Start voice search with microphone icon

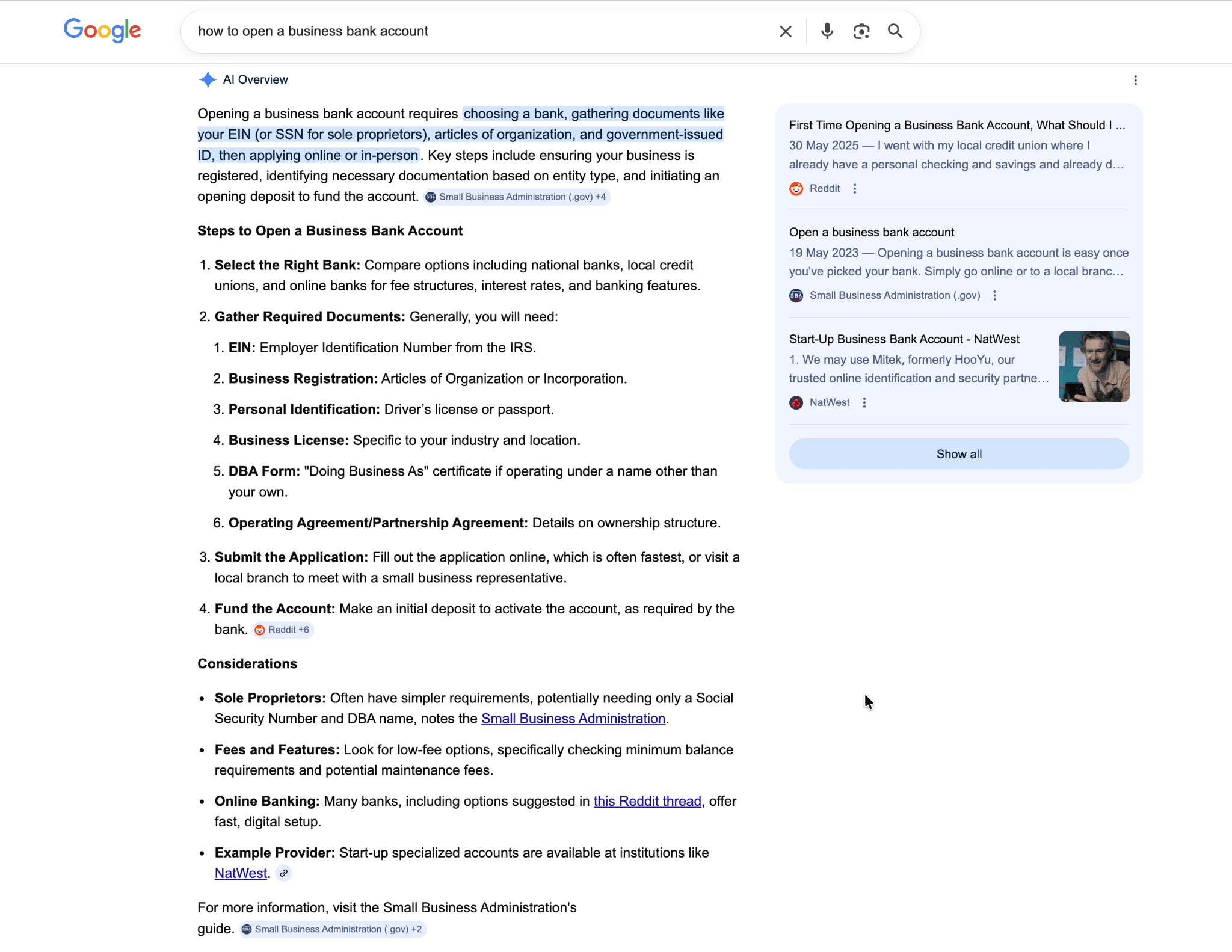click(827, 31)
